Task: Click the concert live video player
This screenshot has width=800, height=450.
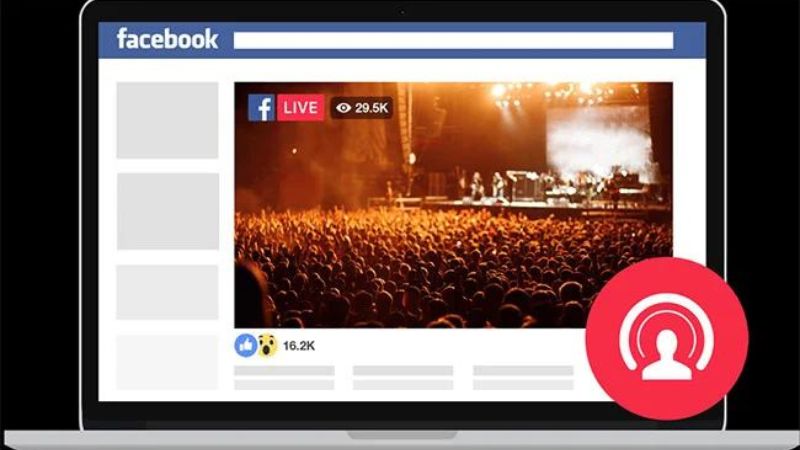Action: [x=453, y=205]
